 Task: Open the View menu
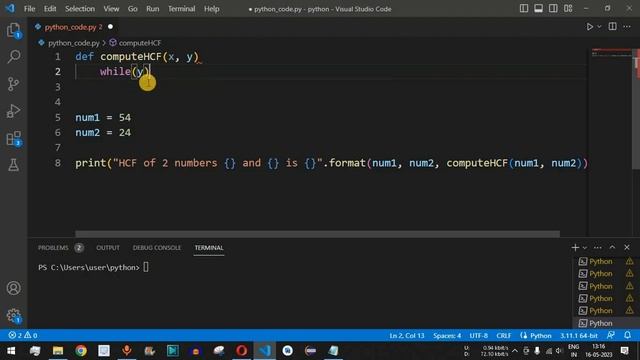coord(111,9)
